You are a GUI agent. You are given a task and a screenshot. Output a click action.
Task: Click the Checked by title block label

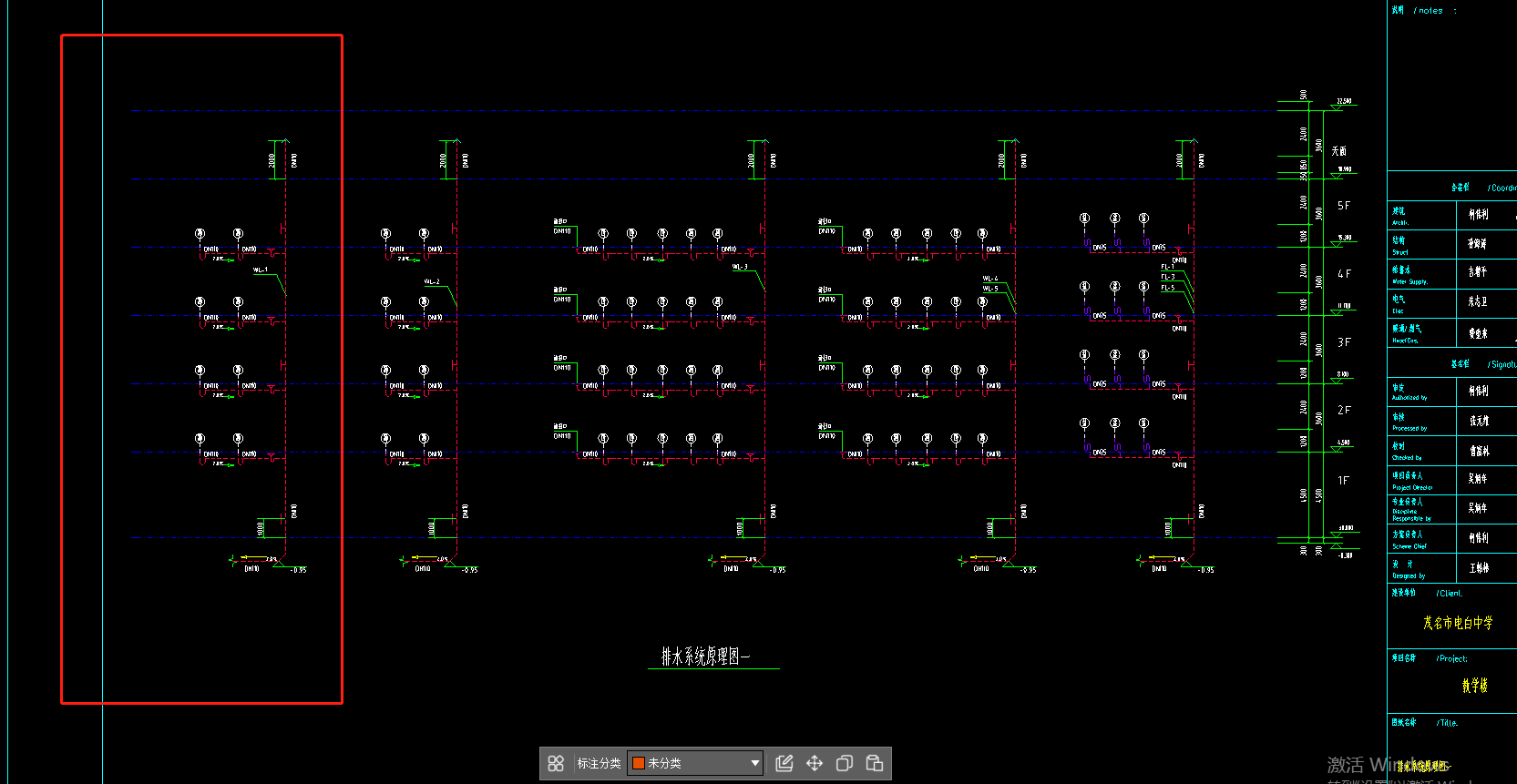coord(1407,458)
